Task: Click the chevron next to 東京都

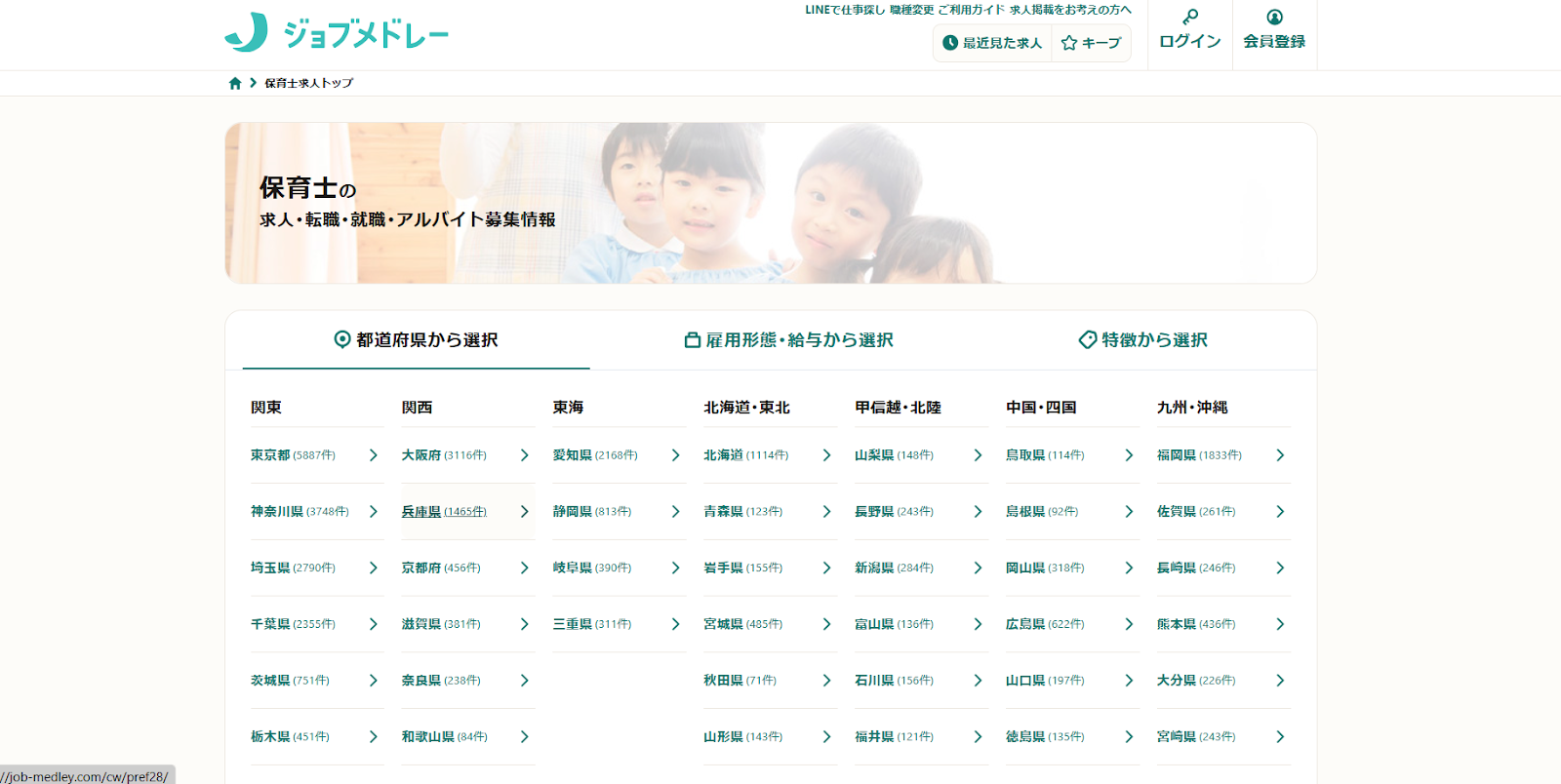Action: pyautogui.click(x=373, y=455)
